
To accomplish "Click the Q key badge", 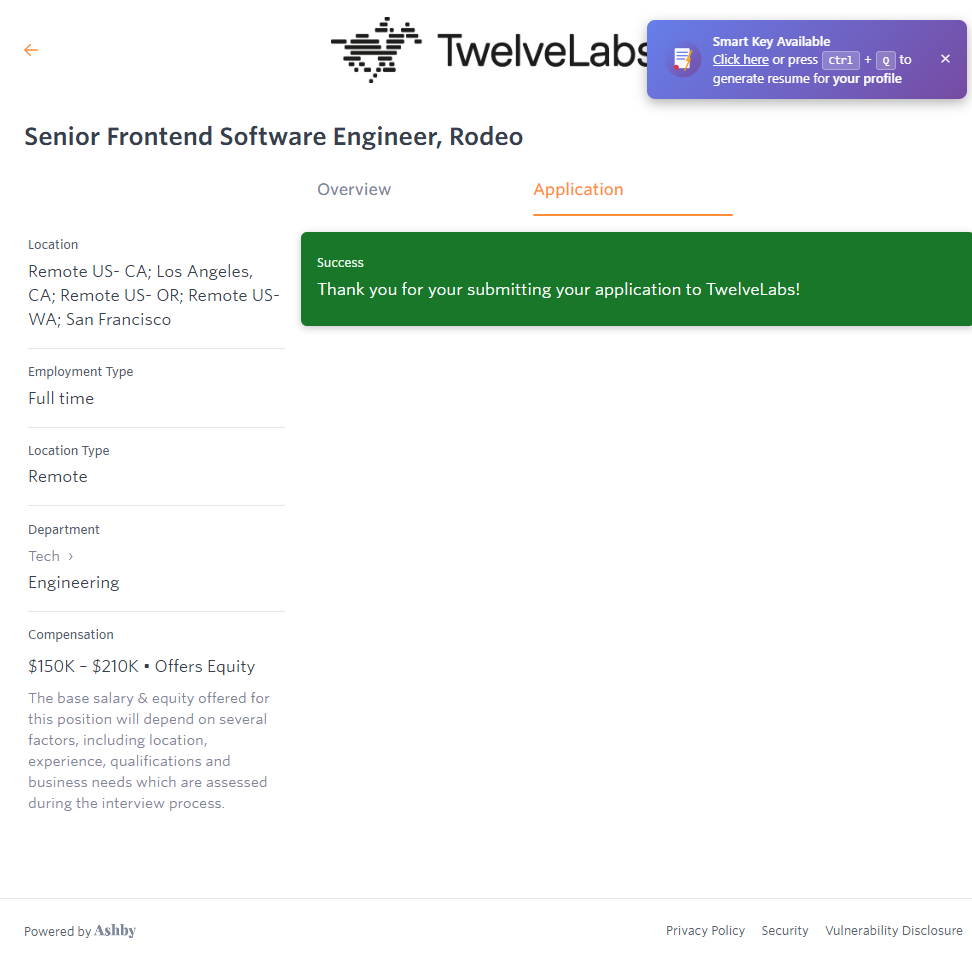I will 885,60.
